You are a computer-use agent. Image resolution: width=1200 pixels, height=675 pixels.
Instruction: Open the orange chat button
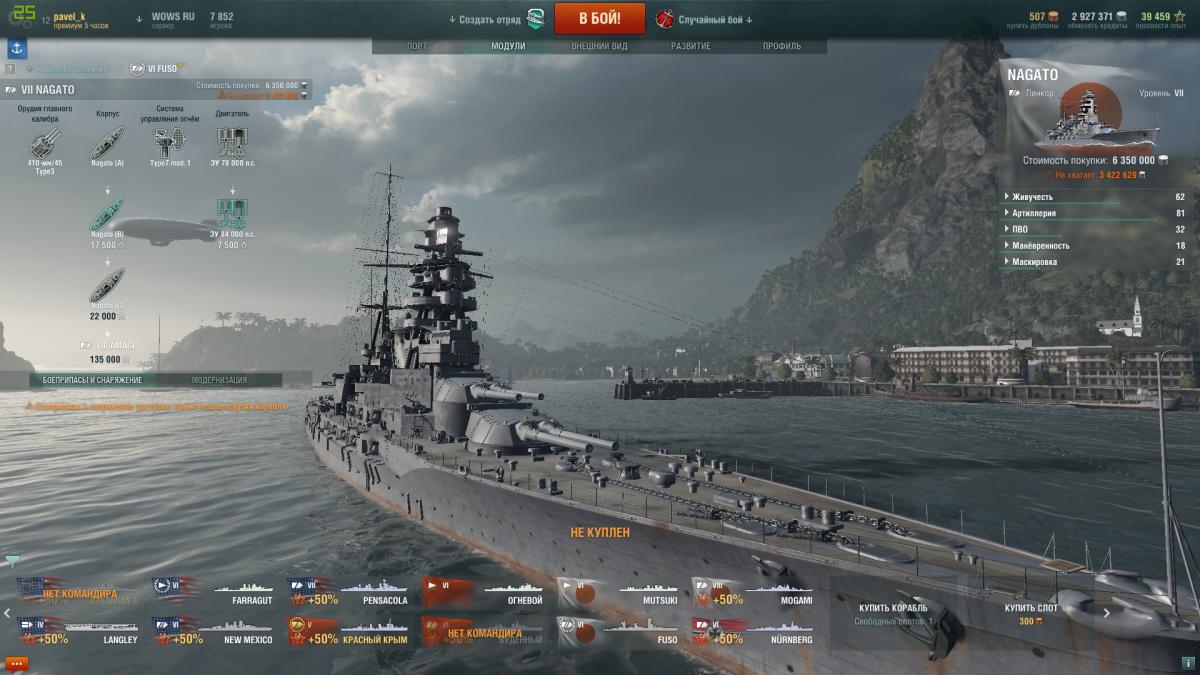[x=16, y=662]
